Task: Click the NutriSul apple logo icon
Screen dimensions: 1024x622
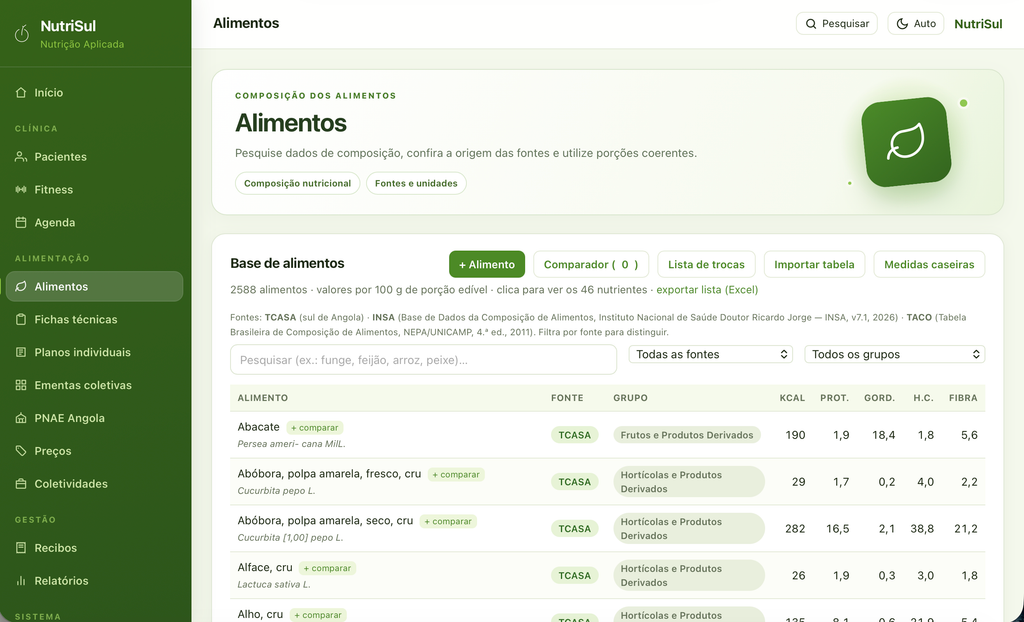Action: tap(22, 34)
